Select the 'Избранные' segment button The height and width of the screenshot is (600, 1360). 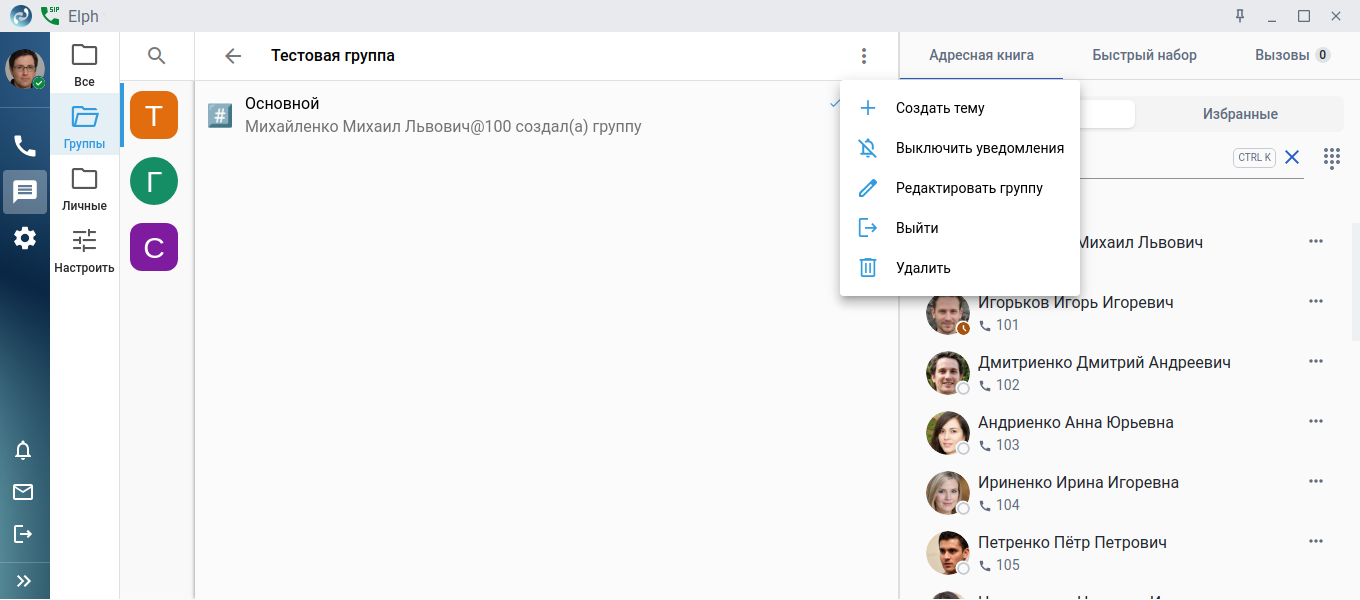1240,114
